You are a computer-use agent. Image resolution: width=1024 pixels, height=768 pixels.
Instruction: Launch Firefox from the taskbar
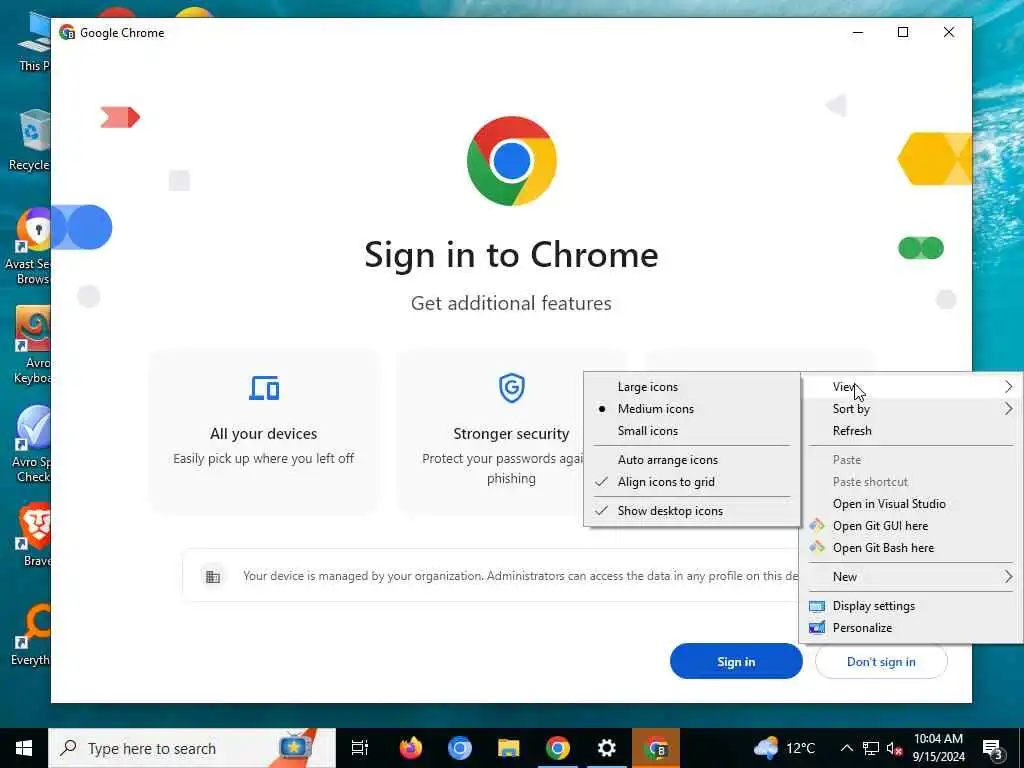[411, 748]
